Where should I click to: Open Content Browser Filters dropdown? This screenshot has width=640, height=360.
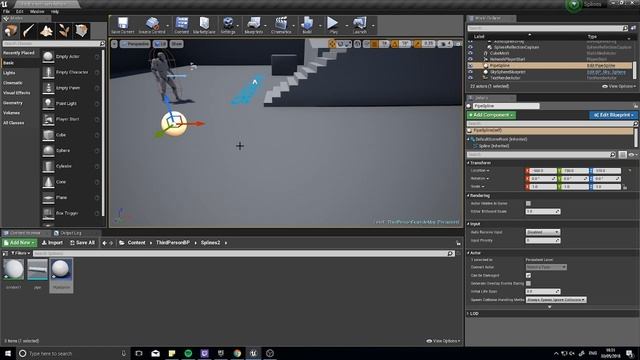[20, 253]
